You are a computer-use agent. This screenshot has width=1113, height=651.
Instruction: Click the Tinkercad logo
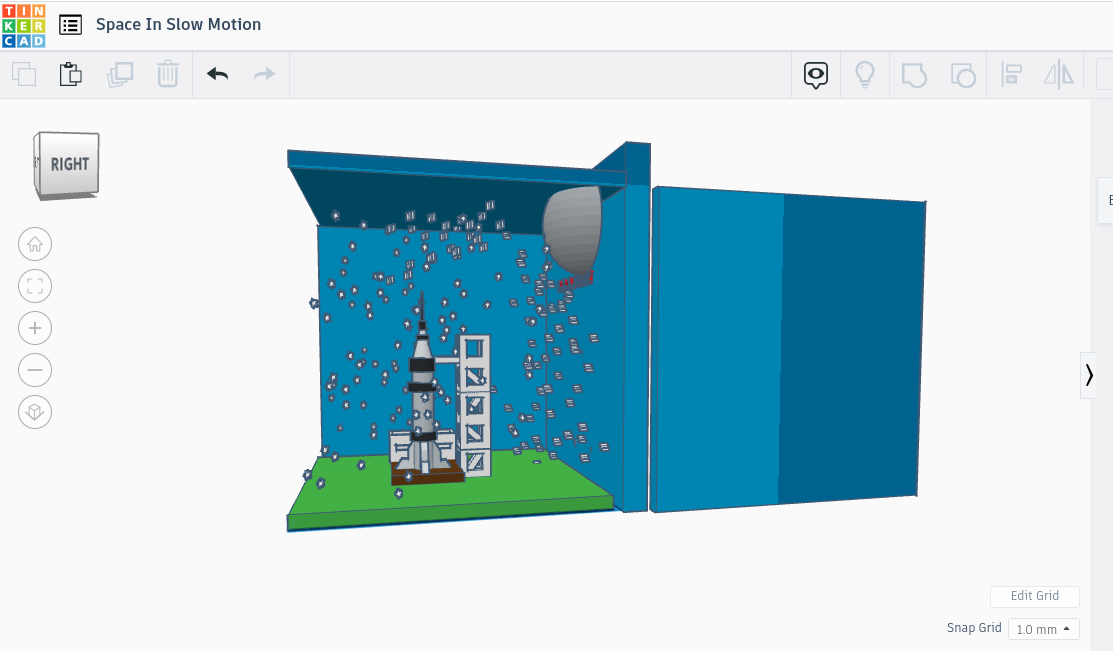(23, 25)
